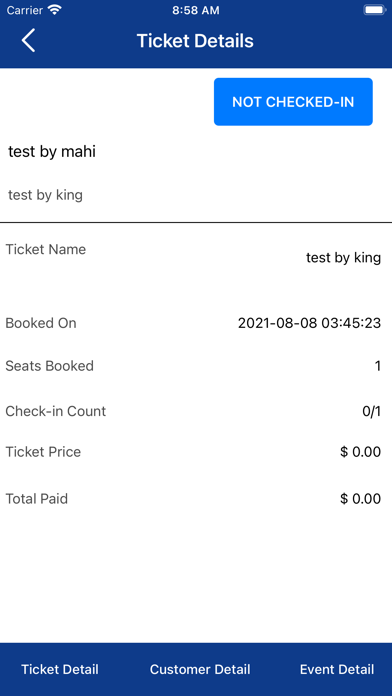Tap the Ticket Details header title
This screenshot has height=696, width=392.
pos(195,41)
